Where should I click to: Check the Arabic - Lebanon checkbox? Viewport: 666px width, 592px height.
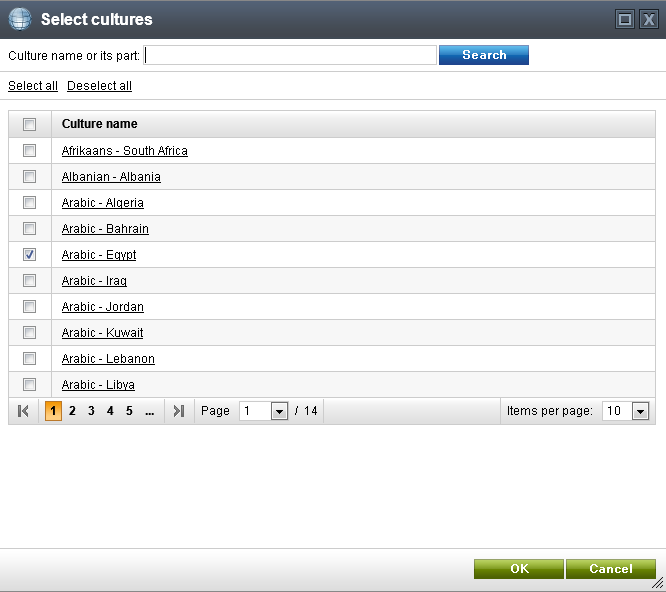[x=29, y=358]
